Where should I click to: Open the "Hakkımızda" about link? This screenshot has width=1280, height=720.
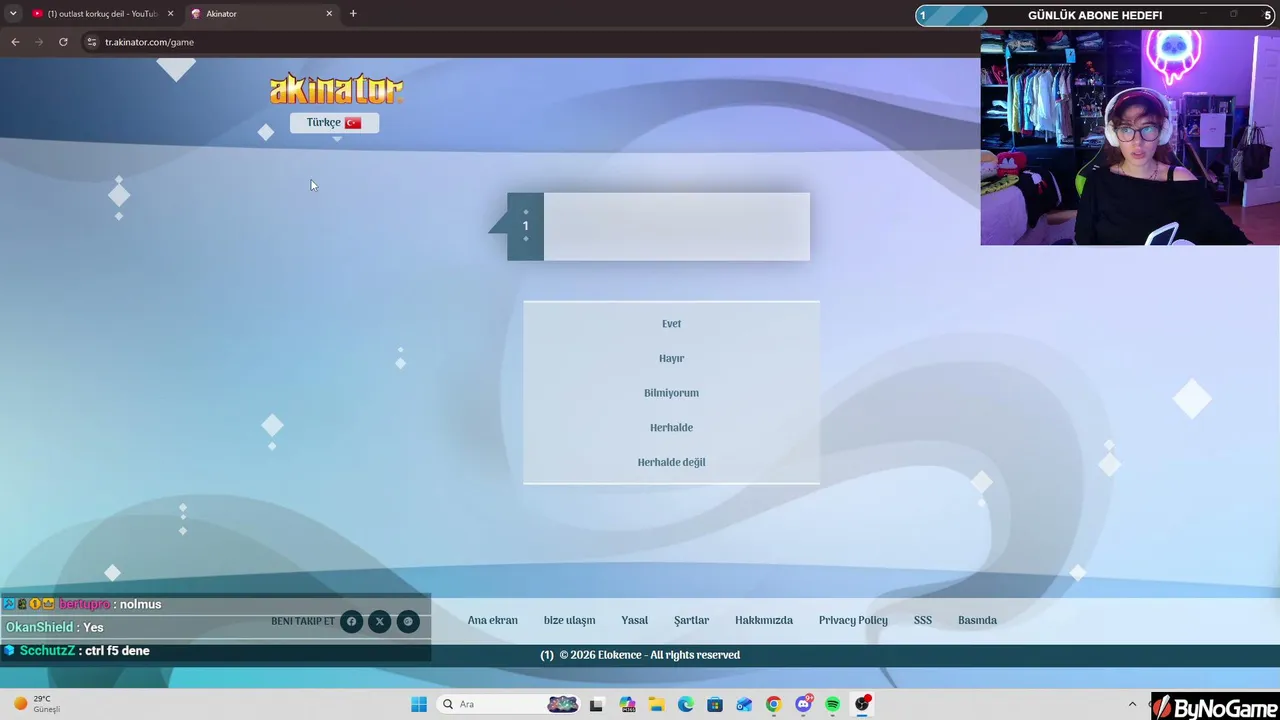coord(764,621)
